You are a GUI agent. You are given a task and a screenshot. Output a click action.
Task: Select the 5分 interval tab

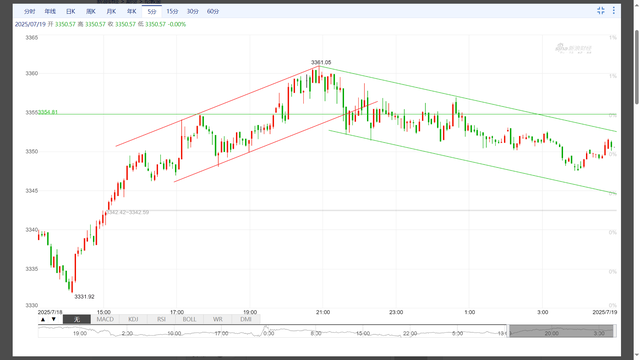click(152, 11)
